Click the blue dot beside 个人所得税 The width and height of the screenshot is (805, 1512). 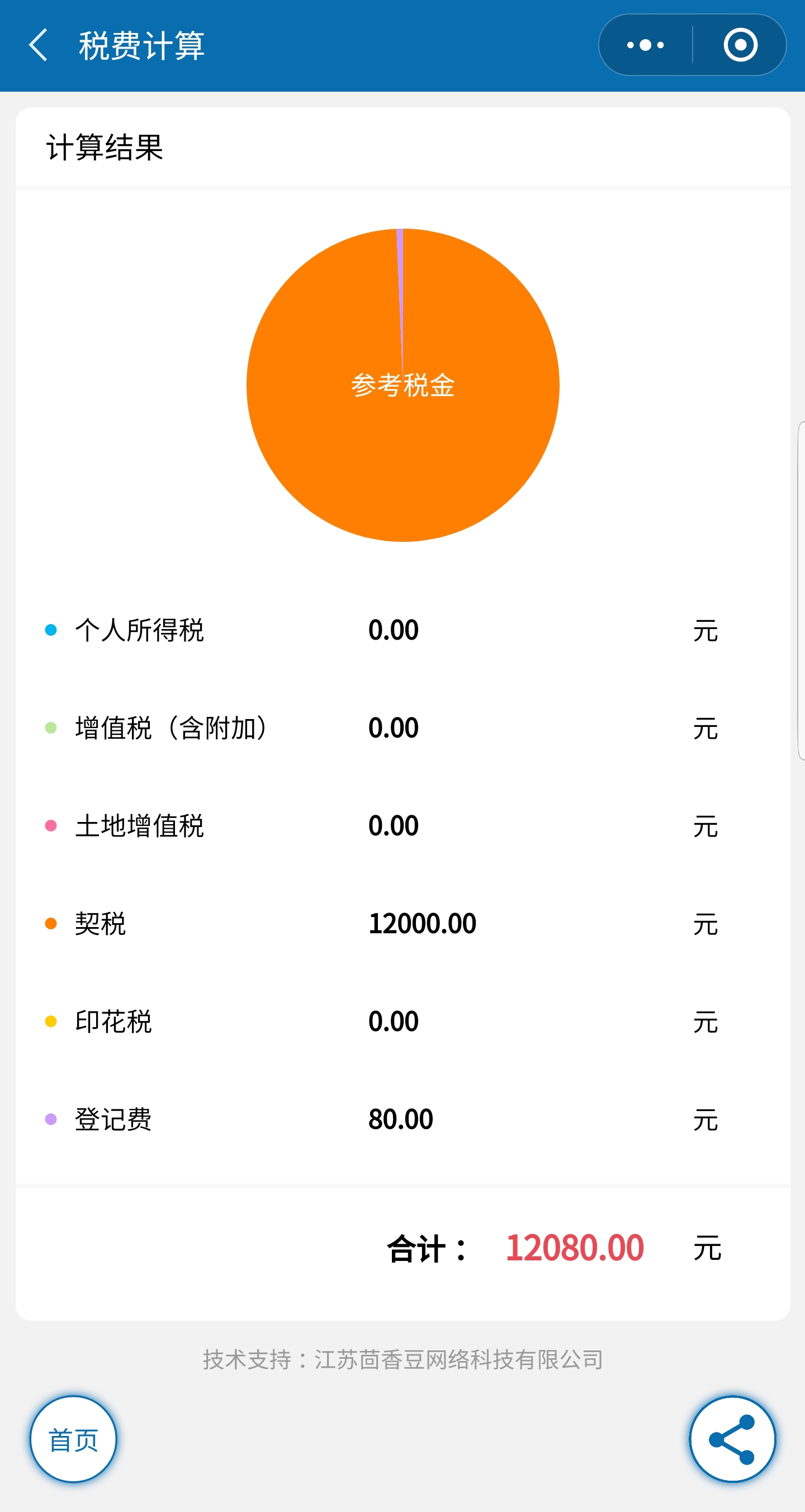(51, 630)
